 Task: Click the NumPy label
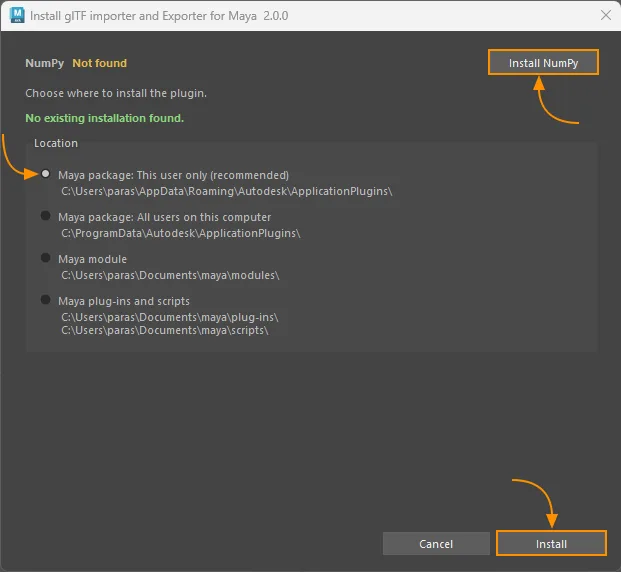pyautogui.click(x=44, y=63)
